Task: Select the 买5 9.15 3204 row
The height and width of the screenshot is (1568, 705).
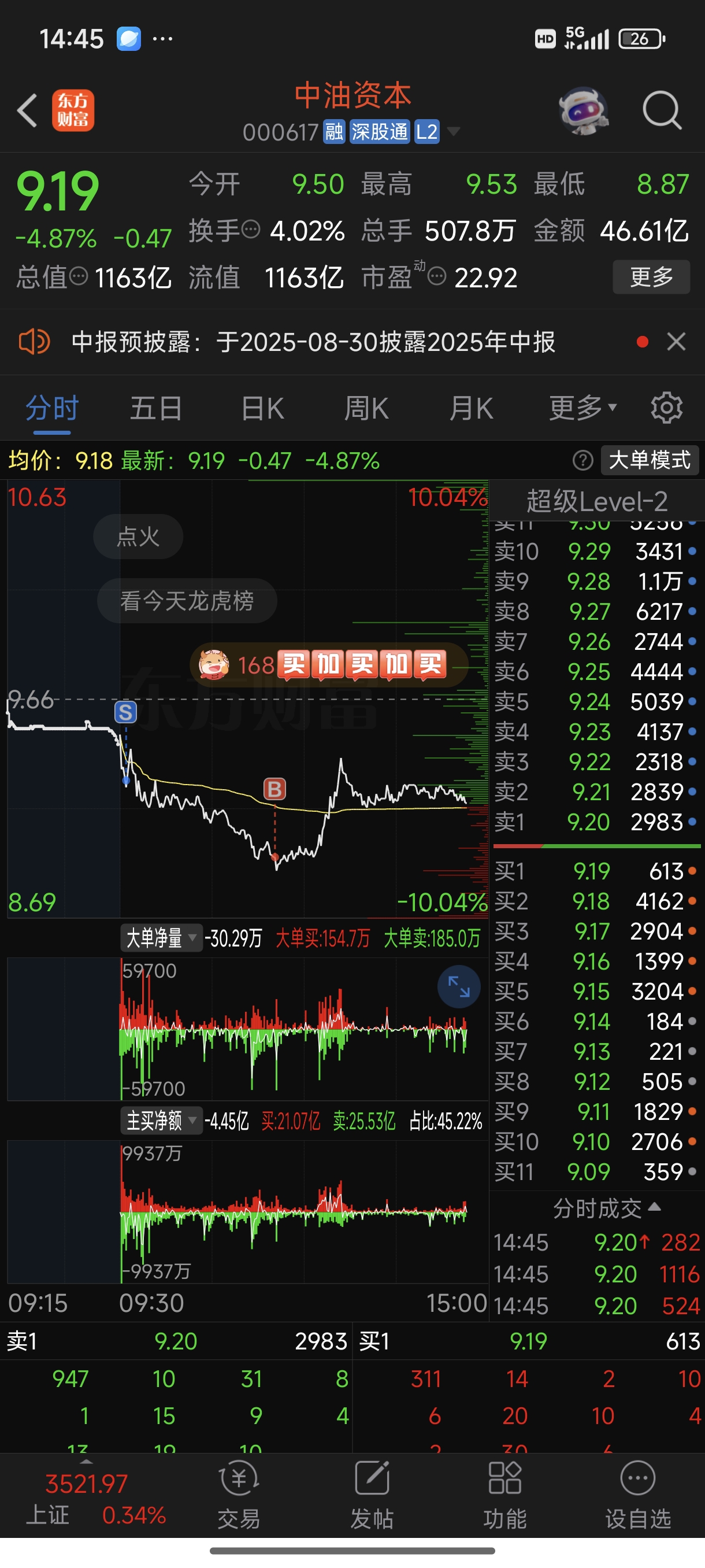Action: [596, 992]
